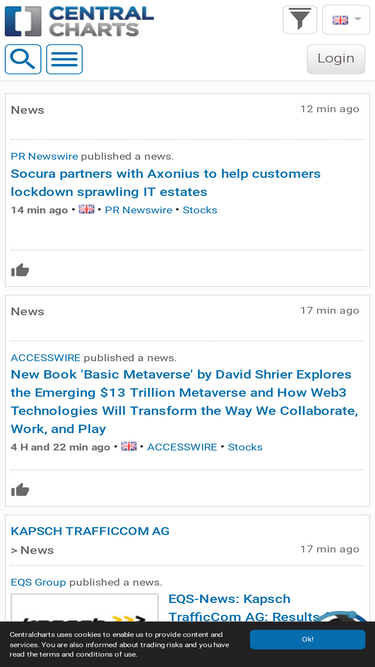Open EQS-News Kapsch TrafficCom results headline
Image resolution: width=375 pixels, height=667 pixels.
244,607
